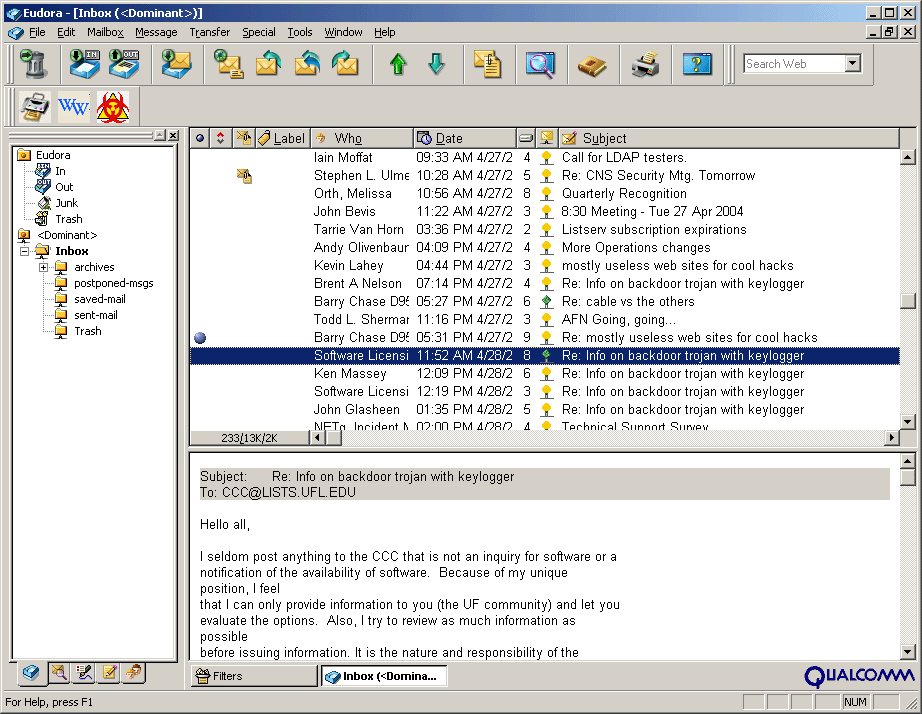Click the Send Queued Messages out tray icon
Screen dimensions: 922x714
pos(124,64)
